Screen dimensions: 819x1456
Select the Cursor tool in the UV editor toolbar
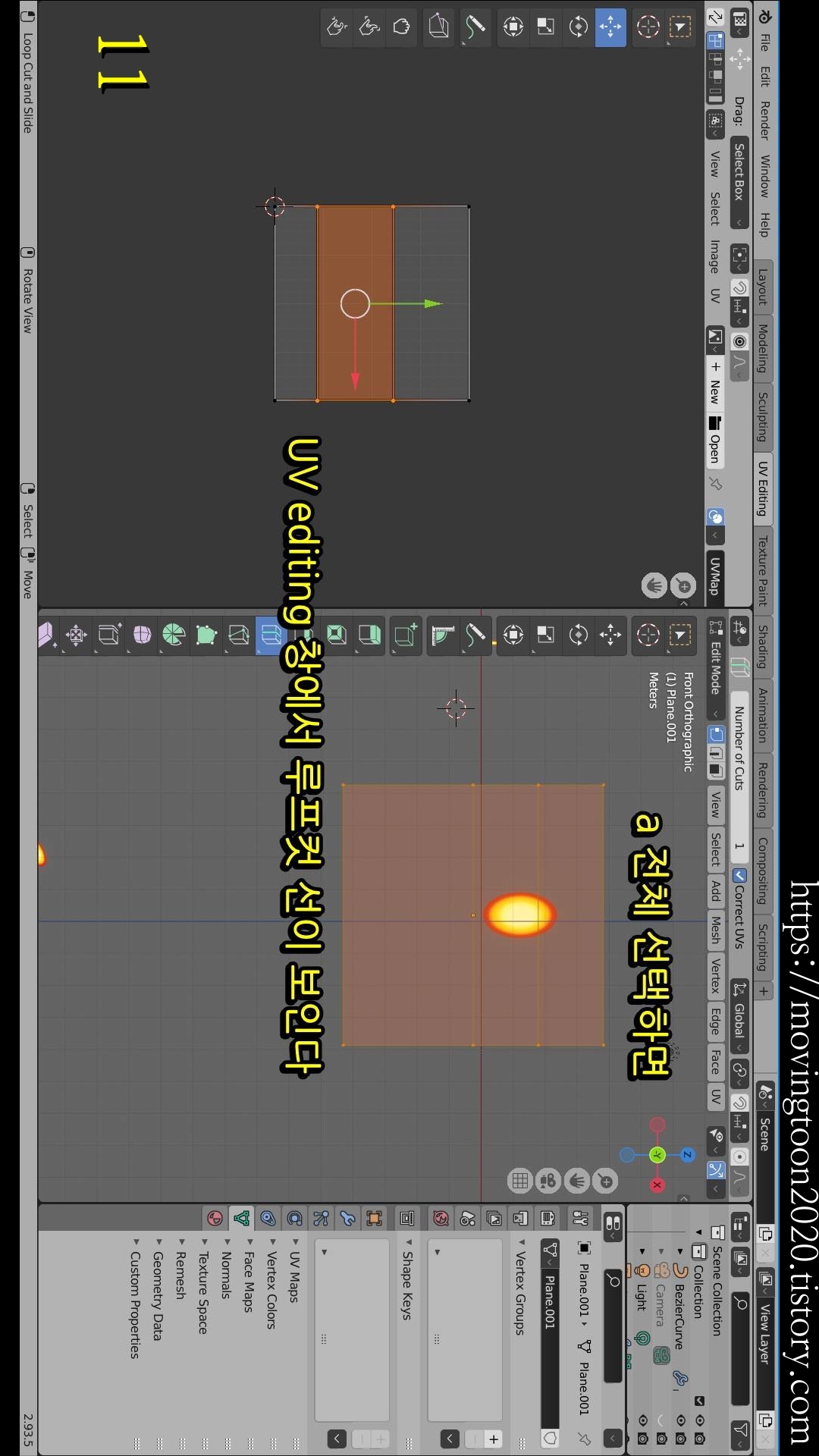click(x=648, y=27)
